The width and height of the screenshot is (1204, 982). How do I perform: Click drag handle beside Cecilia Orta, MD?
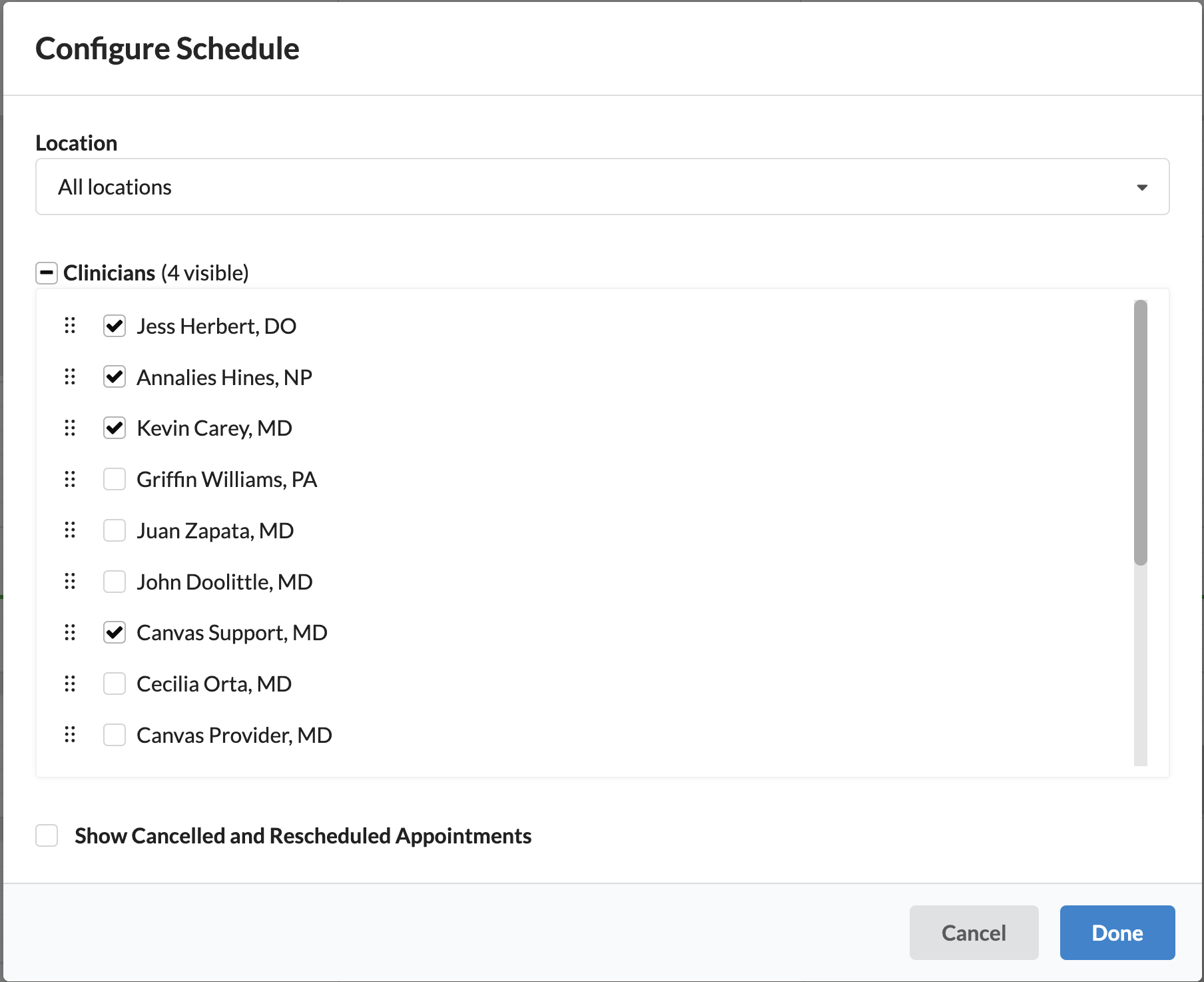coord(70,684)
